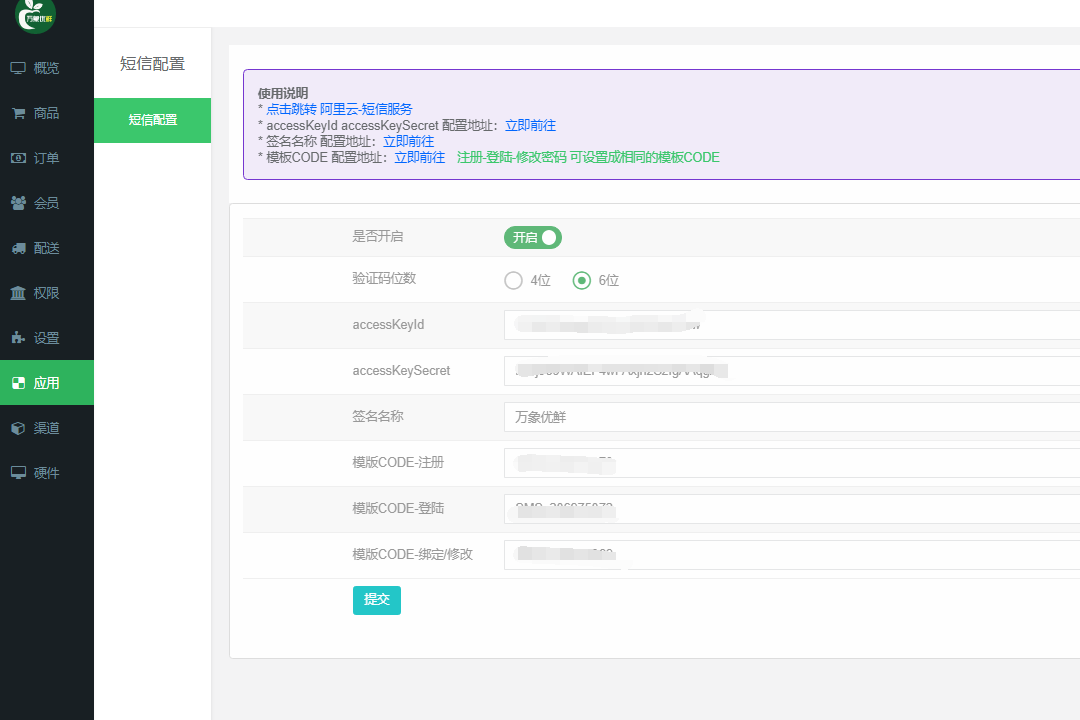Click 立即前往 link for 签名名称 config
This screenshot has width=1080, height=720.
click(x=408, y=141)
